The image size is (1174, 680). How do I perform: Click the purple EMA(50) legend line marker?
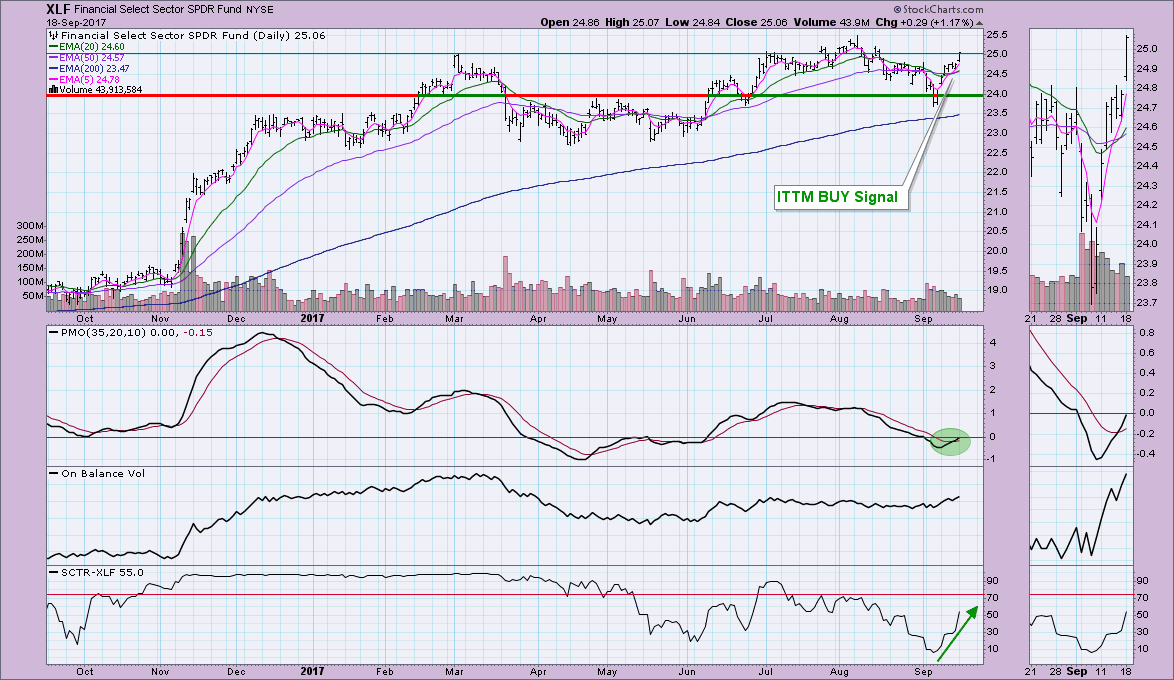pyautogui.click(x=53, y=57)
